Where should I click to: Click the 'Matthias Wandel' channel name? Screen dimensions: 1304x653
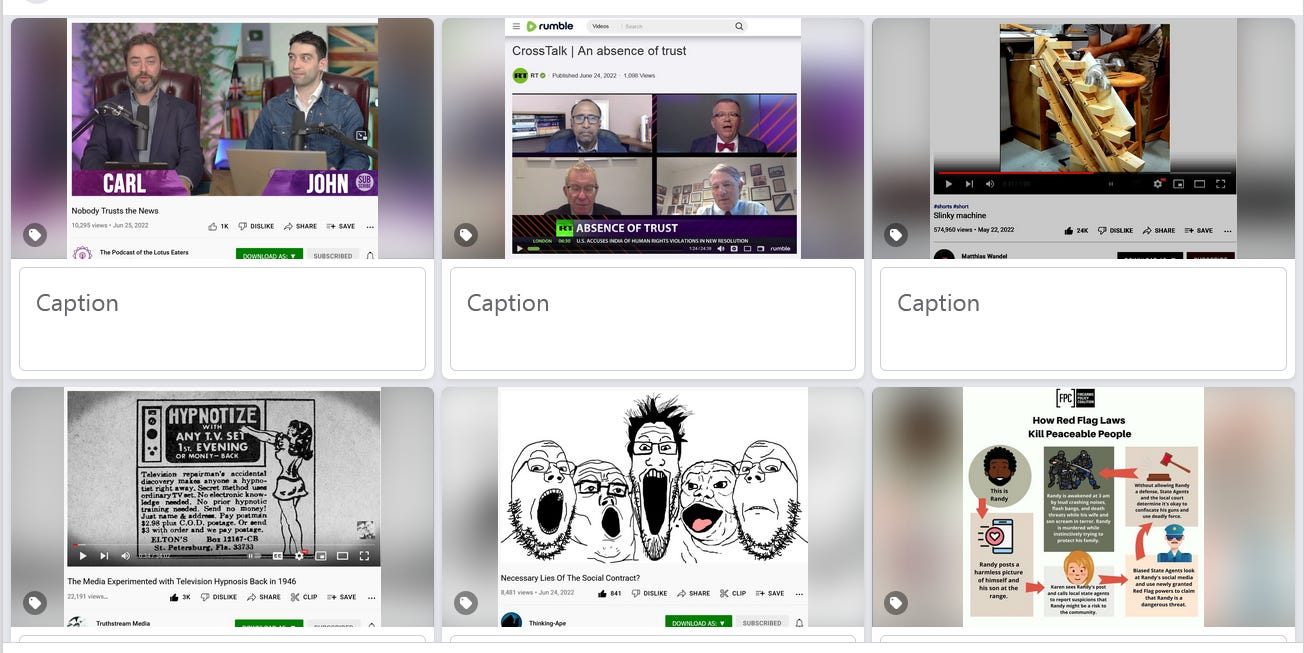(986, 256)
